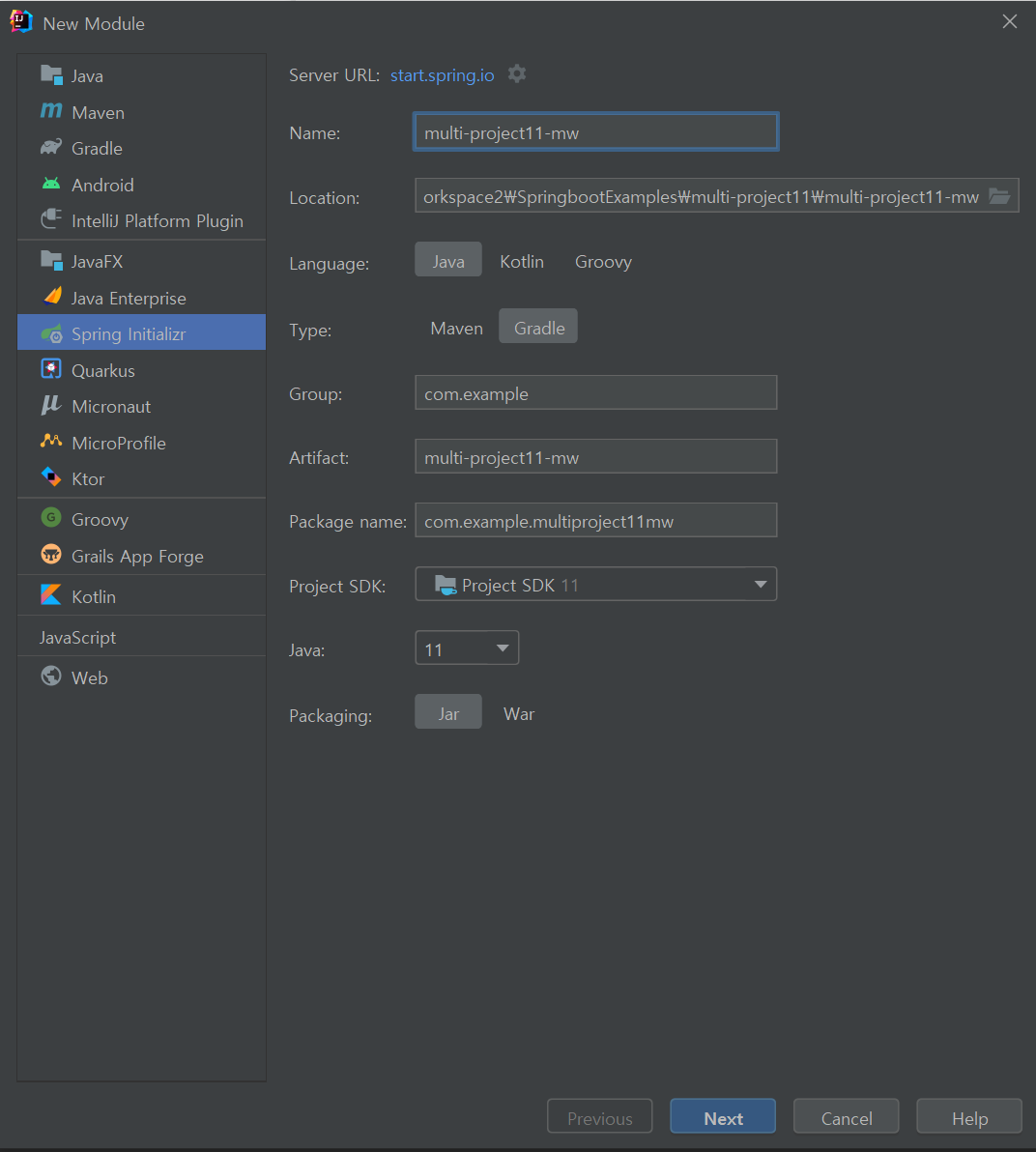The image size is (1036, 1152).
Task: Select Kotlin as the language
Action: pos(522,260)
